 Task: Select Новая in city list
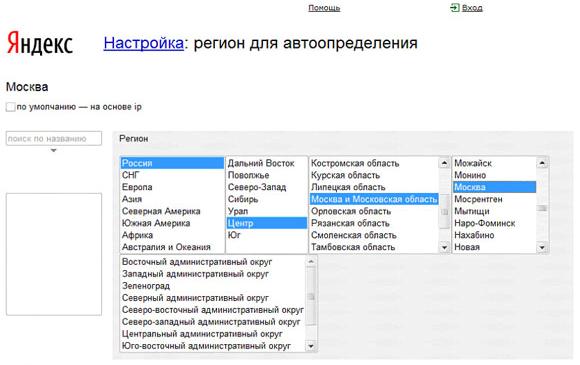coord(495,247)
